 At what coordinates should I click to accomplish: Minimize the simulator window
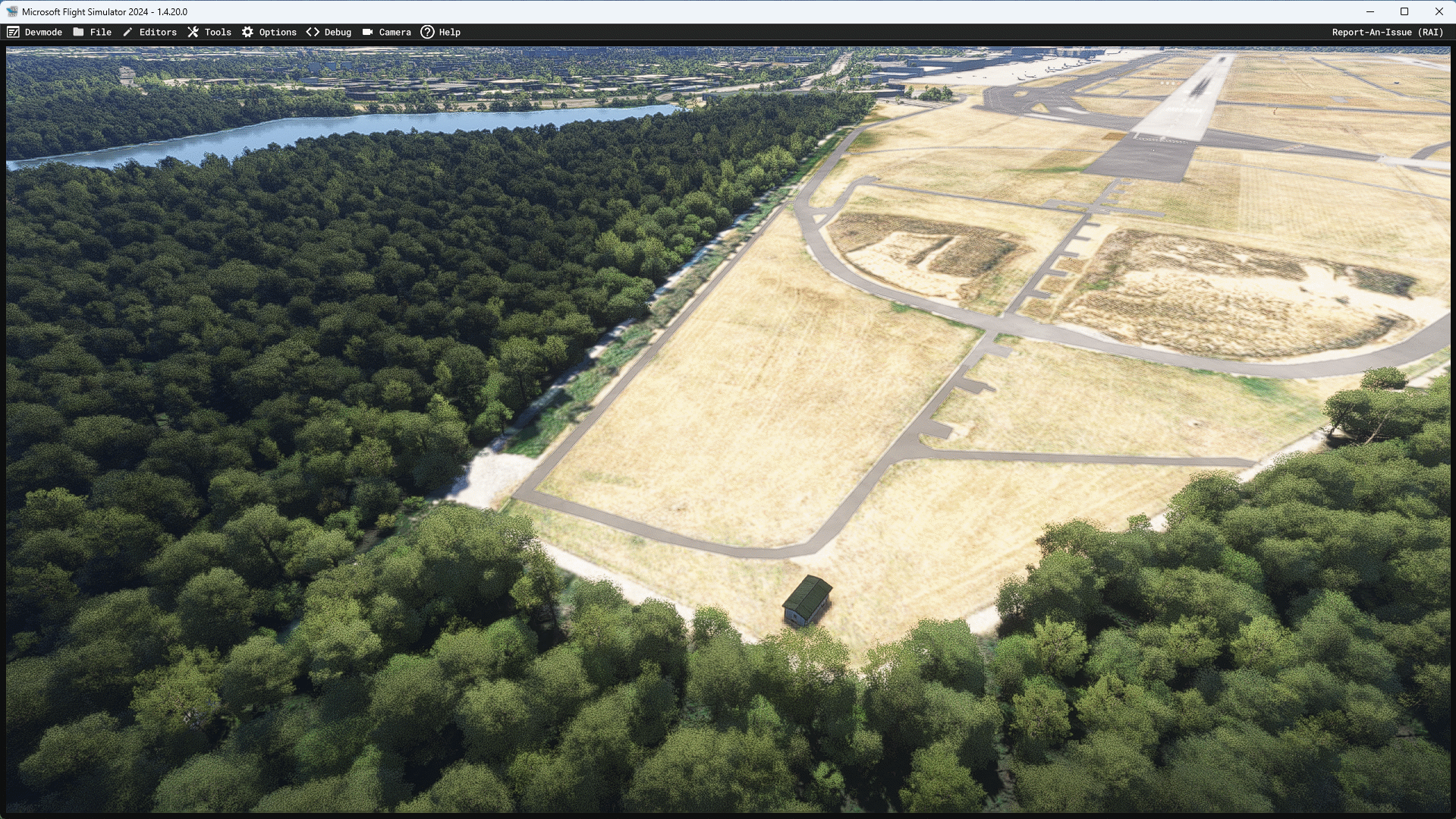(1370, 11)
